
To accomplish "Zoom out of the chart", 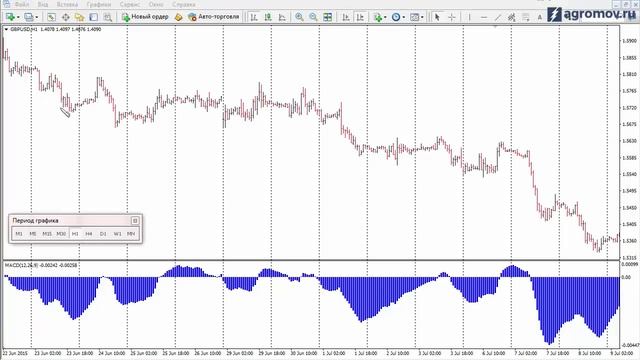I will [313, 17].
